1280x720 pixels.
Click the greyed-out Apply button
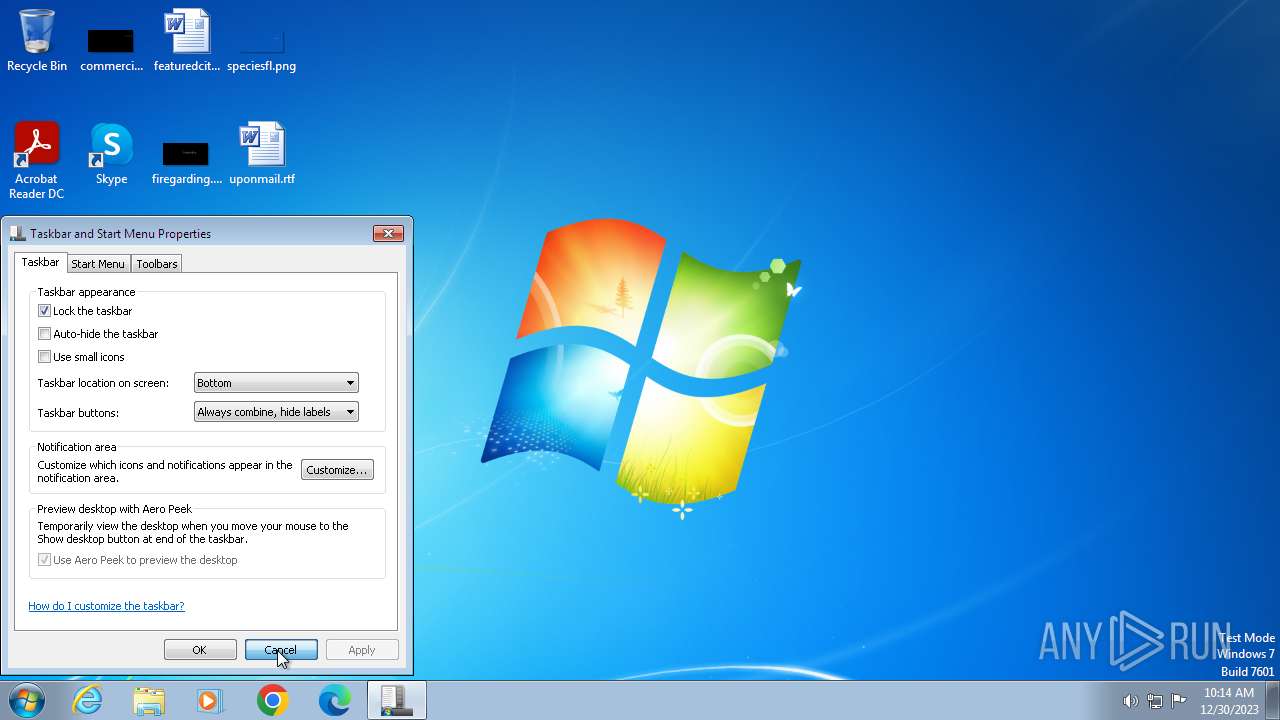(362, 650)
